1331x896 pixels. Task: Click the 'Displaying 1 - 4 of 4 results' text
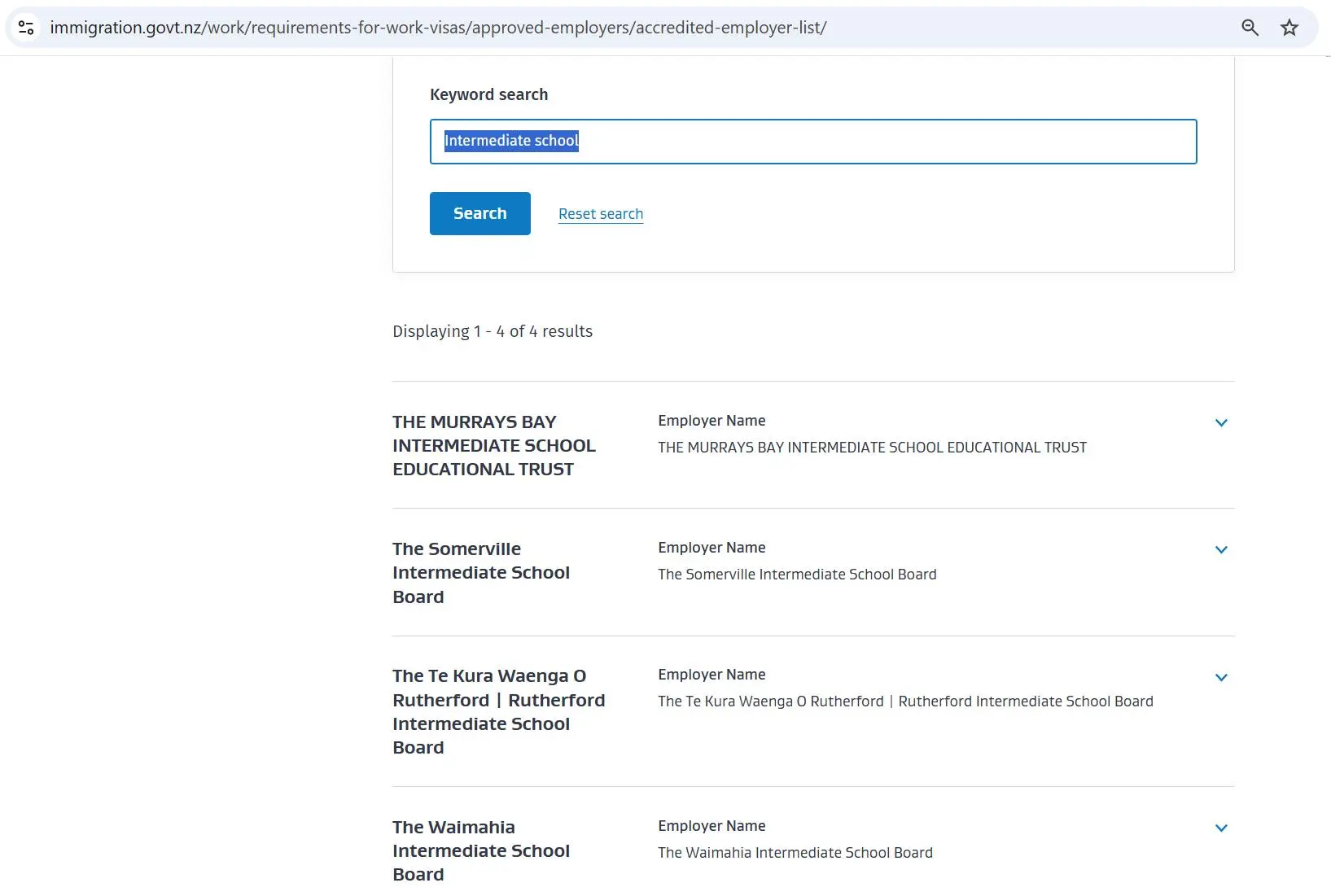click(x=493, y=331)
